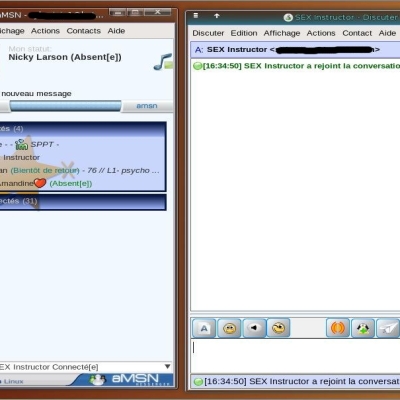The image size is (400, 400).
Task: Open the Discuter menu in chat window
Action: (208, 33)
